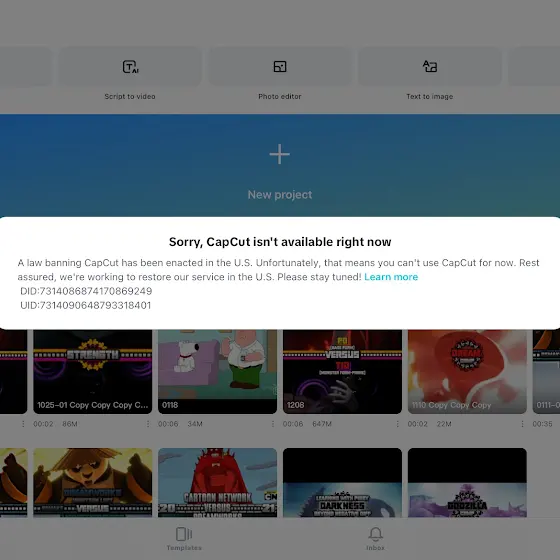Open the Godzilla project thumbnail
The width and height of the screenshot is (560, 560).
467,482
